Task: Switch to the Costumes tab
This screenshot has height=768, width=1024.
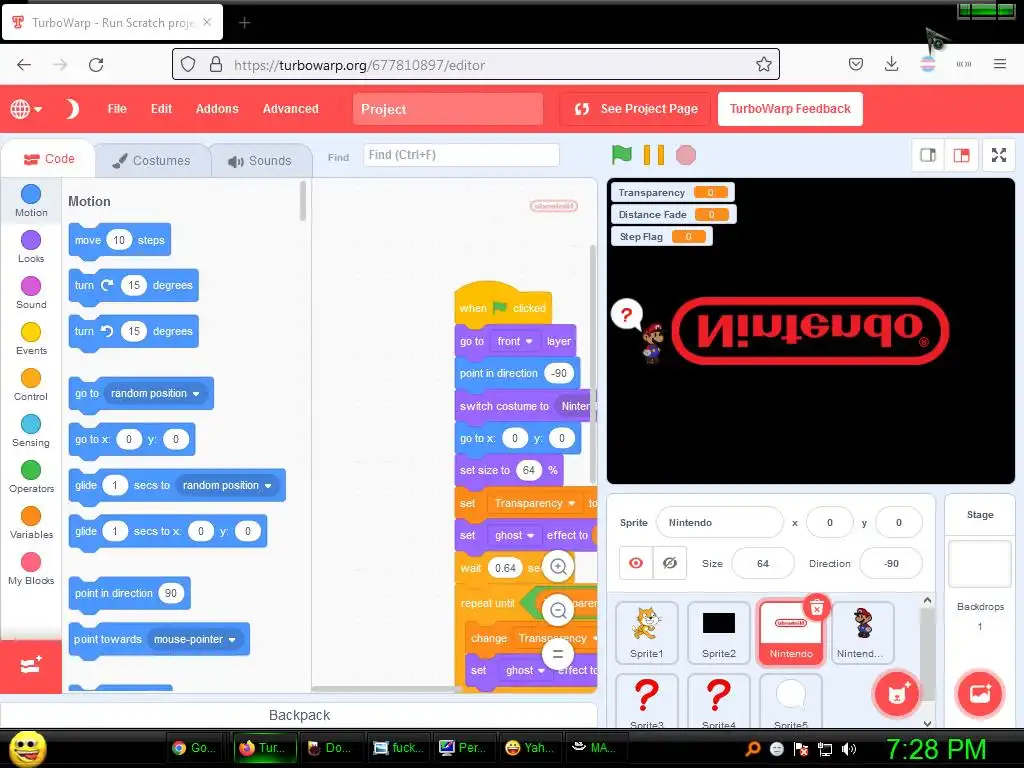Action: point(152,161)
